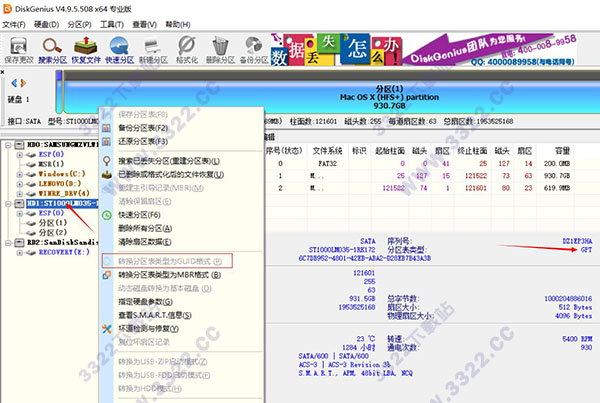This screenshot has height=403, width=600.
Task: Choose 查看S.M.A.R.T.信息(S) from context menu
Action: [155, 315]
